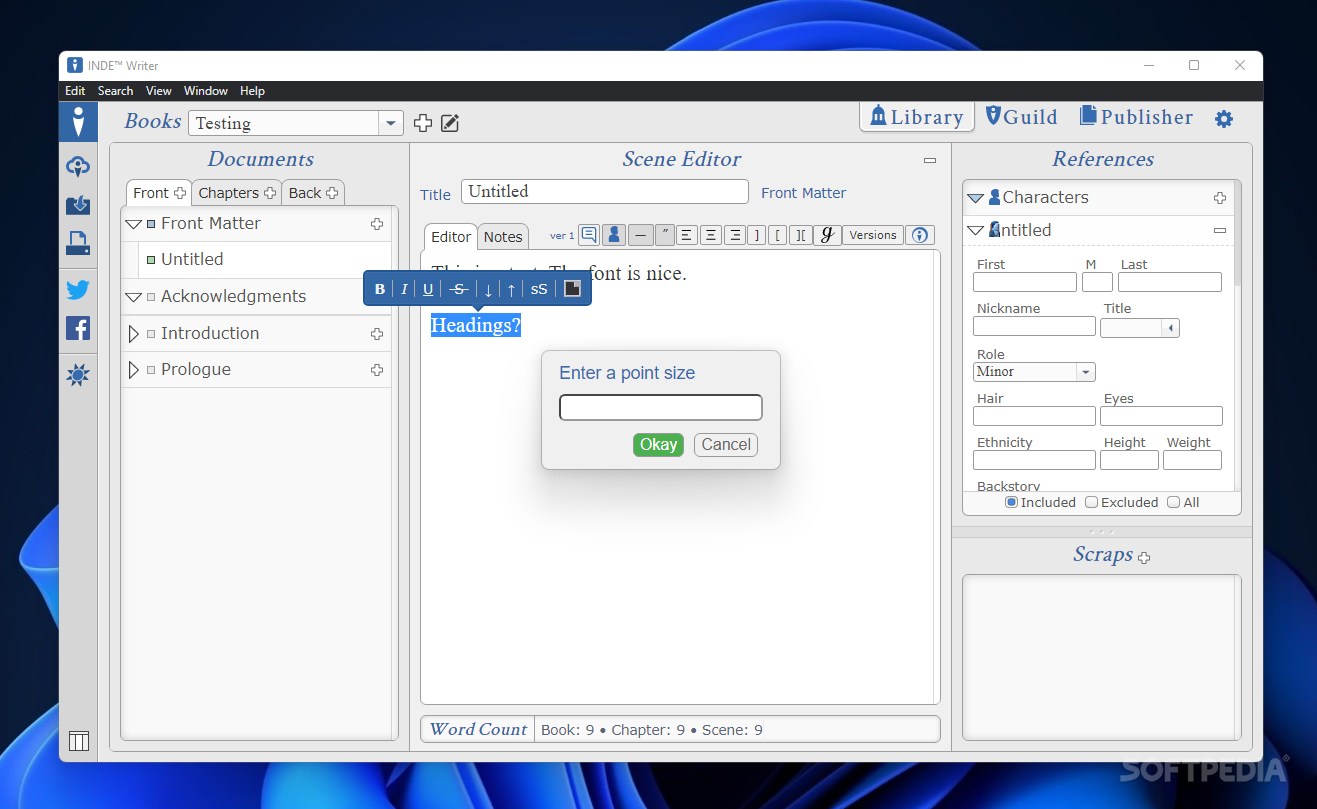1317x809 pixels.
Task: Click the script g font icon
Action: (x=826, y=235)
